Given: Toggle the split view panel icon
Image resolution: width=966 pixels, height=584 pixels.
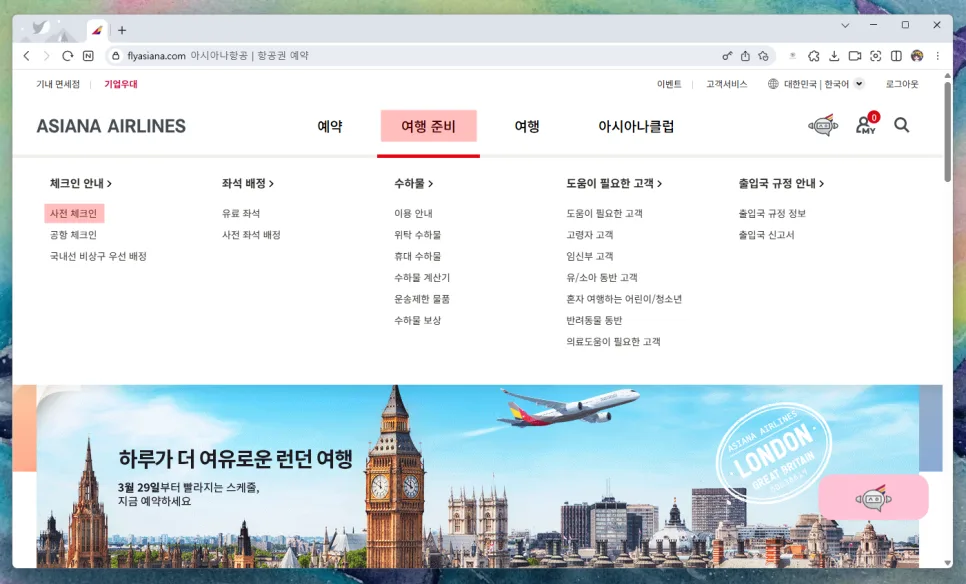Looking at the screenshot, I should 896,55.
